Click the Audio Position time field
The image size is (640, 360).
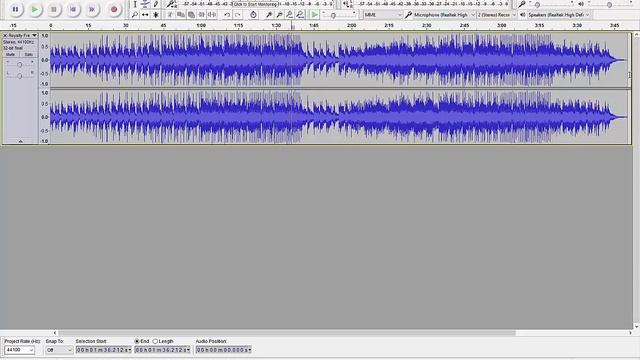(x=224, y=350)
